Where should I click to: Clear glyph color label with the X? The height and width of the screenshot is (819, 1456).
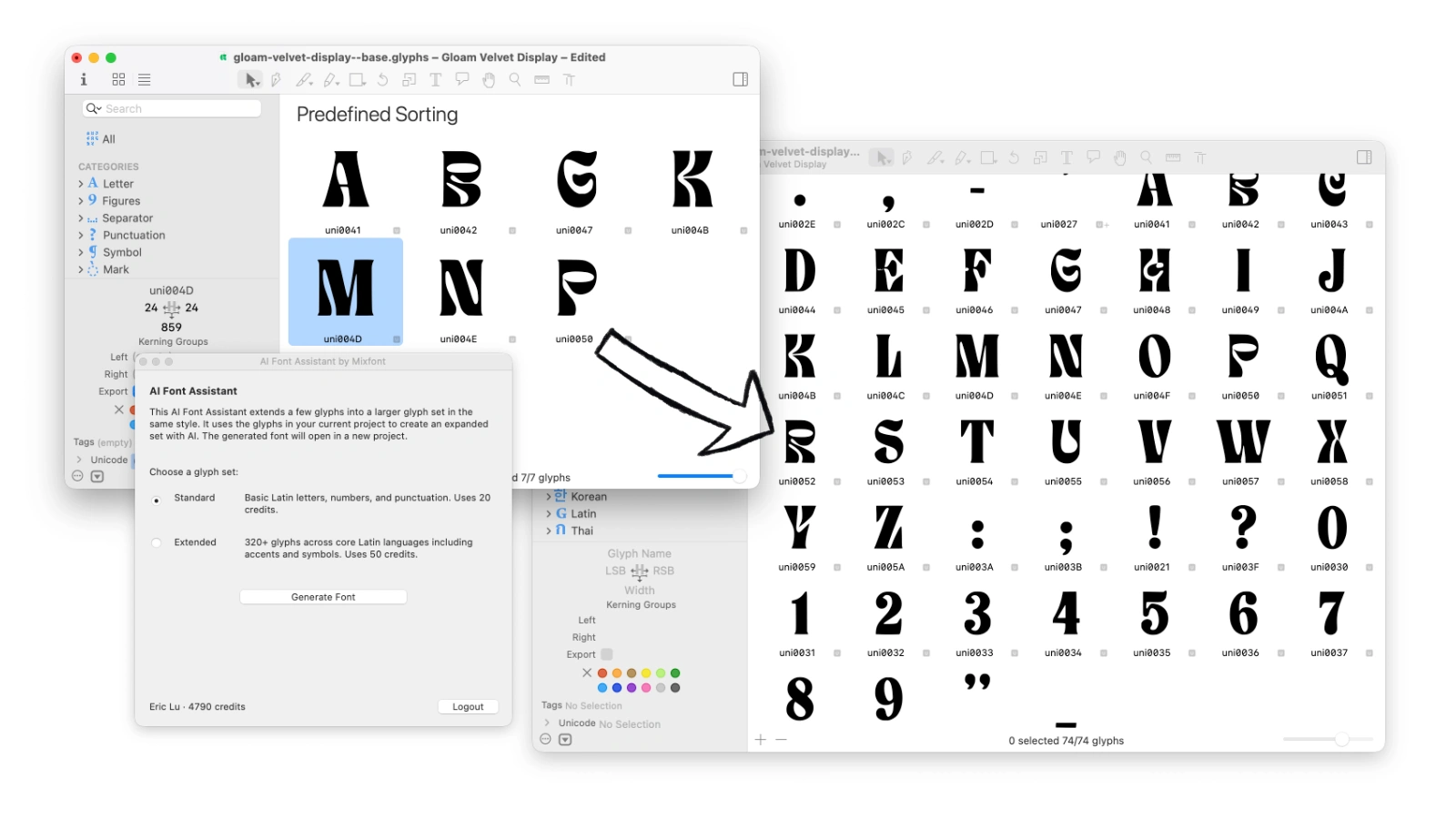[x=587, y=672]
